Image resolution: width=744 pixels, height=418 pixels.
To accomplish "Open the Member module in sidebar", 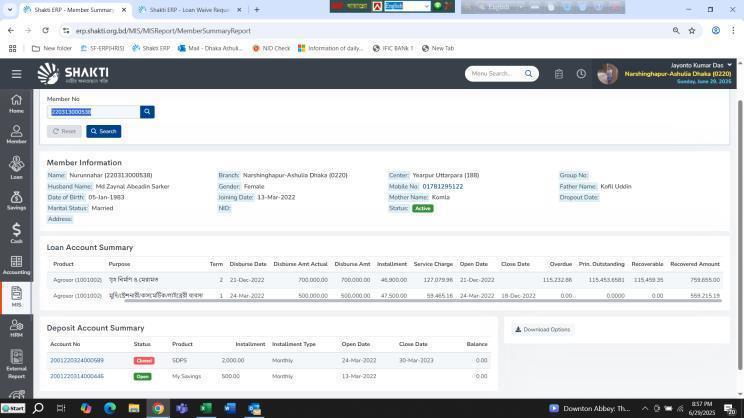I will coord(16,135).
